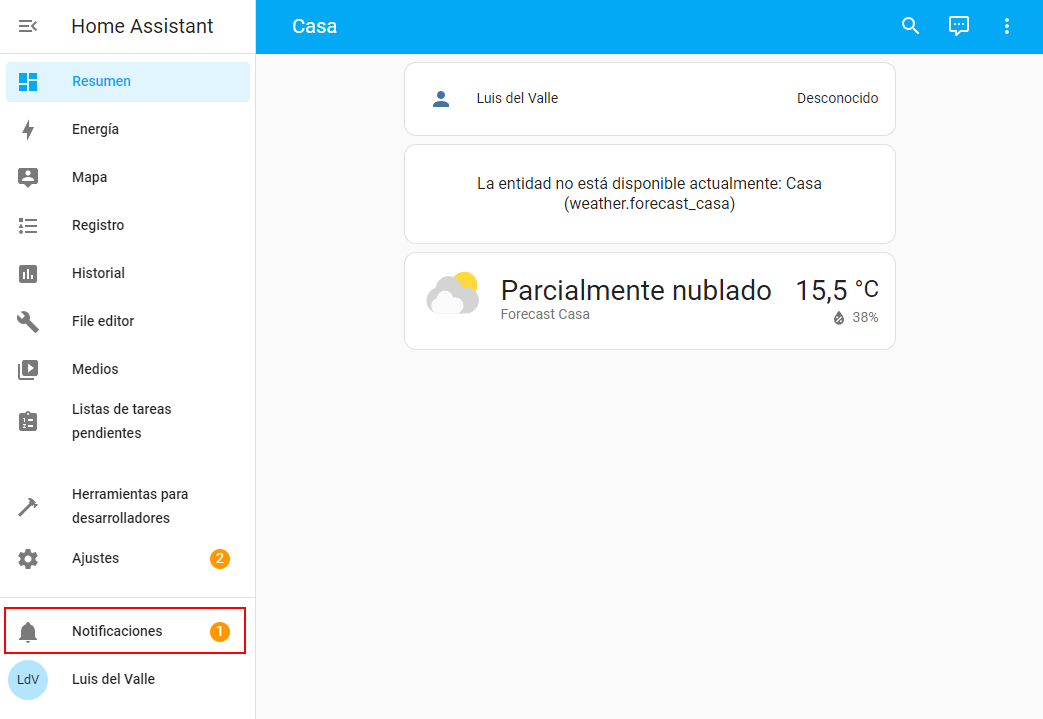Click the Historial bar chart icon
The height and width of the screenshot is (719, 1043).
coord(28,273)
